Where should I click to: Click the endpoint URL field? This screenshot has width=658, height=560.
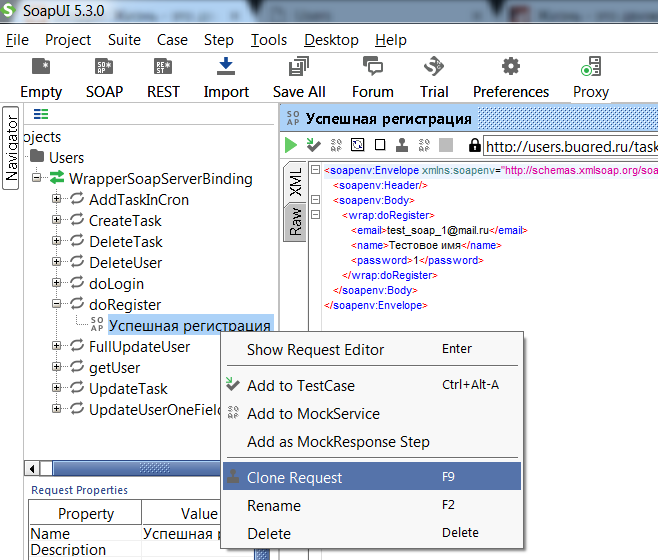click(x=571, y=146)
